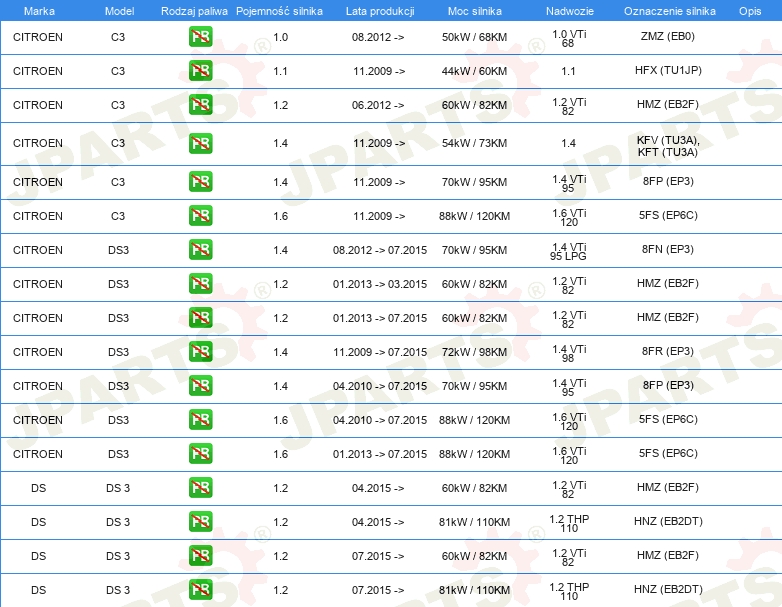Viewport: 782px width, 607px height.
Task: Click the fuel icon in DS3 1.2 row dated 01.2013 -> 07.2015
Action: [x=200, y=318]
